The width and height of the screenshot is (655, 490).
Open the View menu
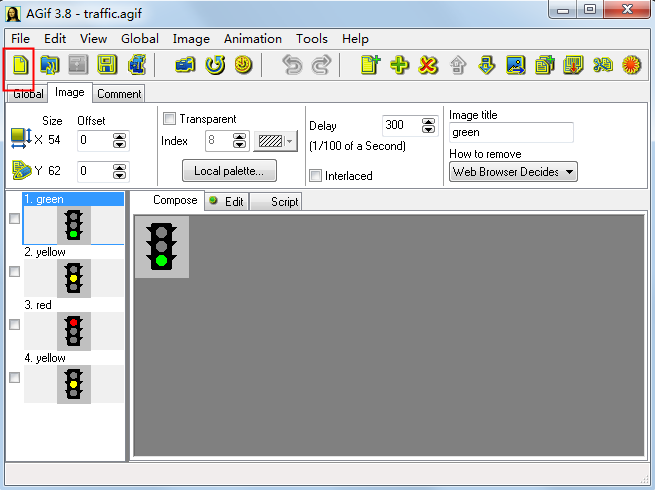pos(94,39)
